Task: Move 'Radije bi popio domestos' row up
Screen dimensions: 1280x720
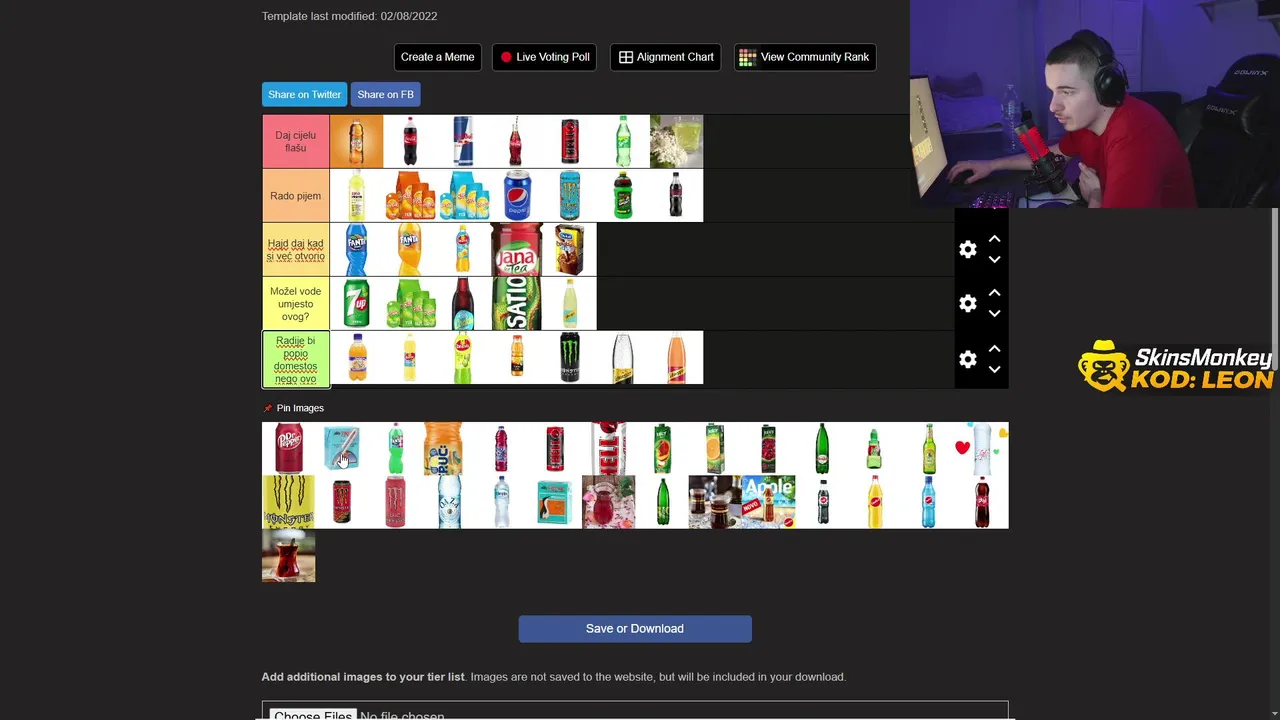Action: tap(994, 348)
